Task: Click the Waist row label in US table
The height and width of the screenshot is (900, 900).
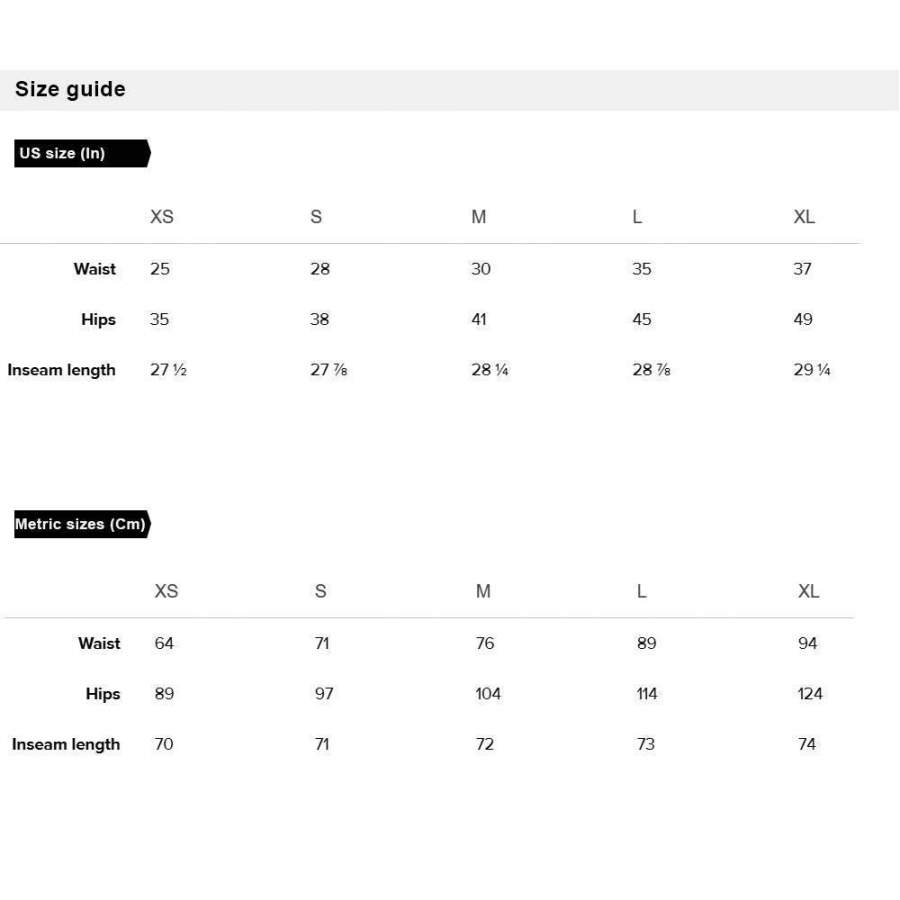Action: tap(95, 269)
